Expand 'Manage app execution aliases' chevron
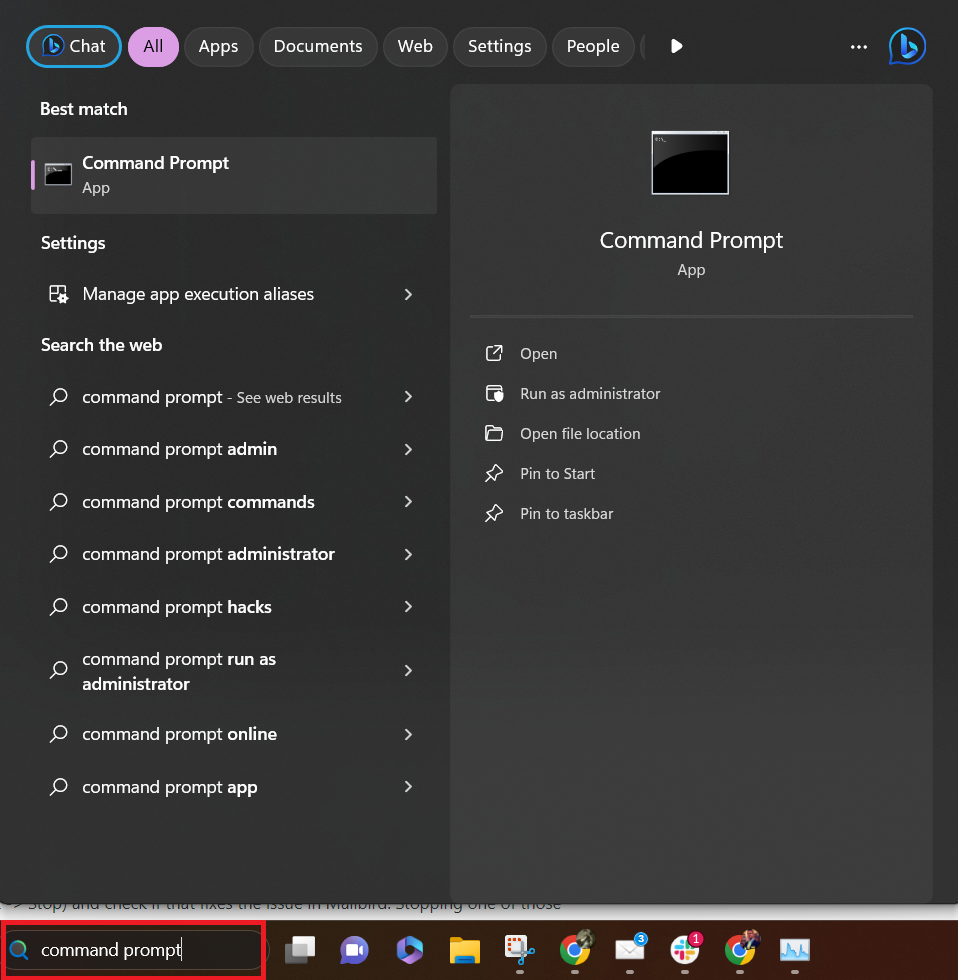This screenshot has width=958, height=980. coord(408,294)
